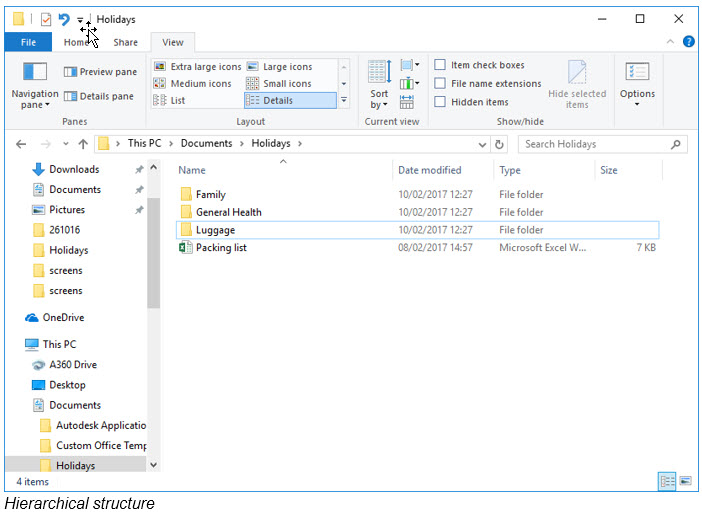Toggle File name extensions checkbox
702x518 pixels.
click(441, 84)
